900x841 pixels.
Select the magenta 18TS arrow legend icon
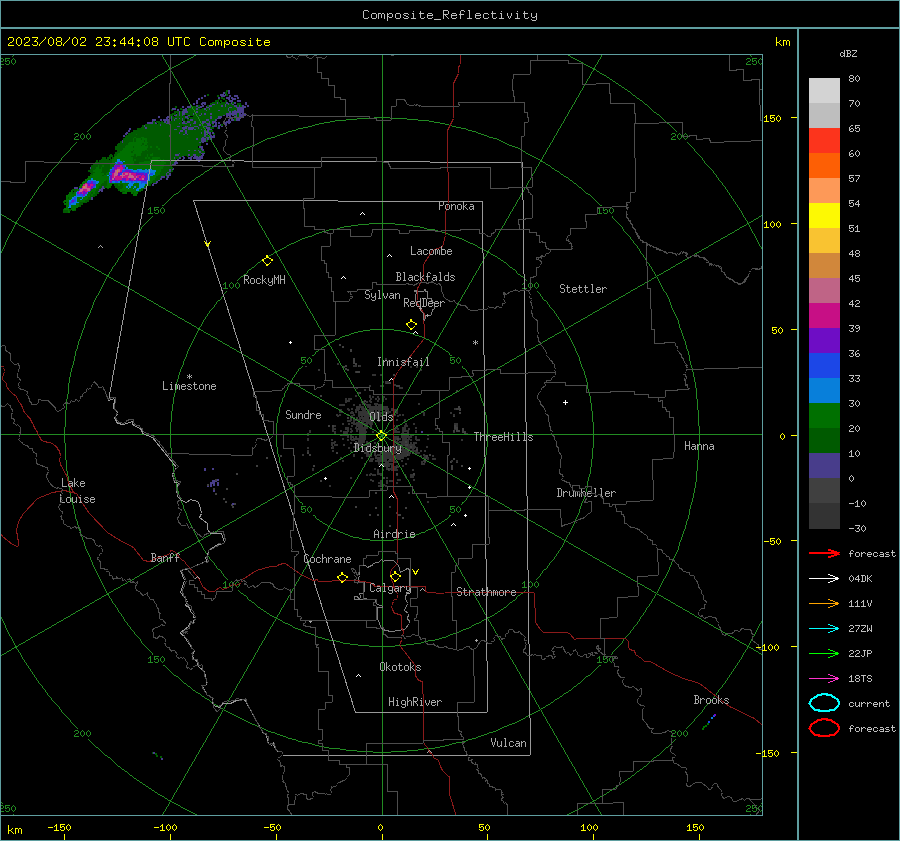pyautogui.click(x=824, y=679)
